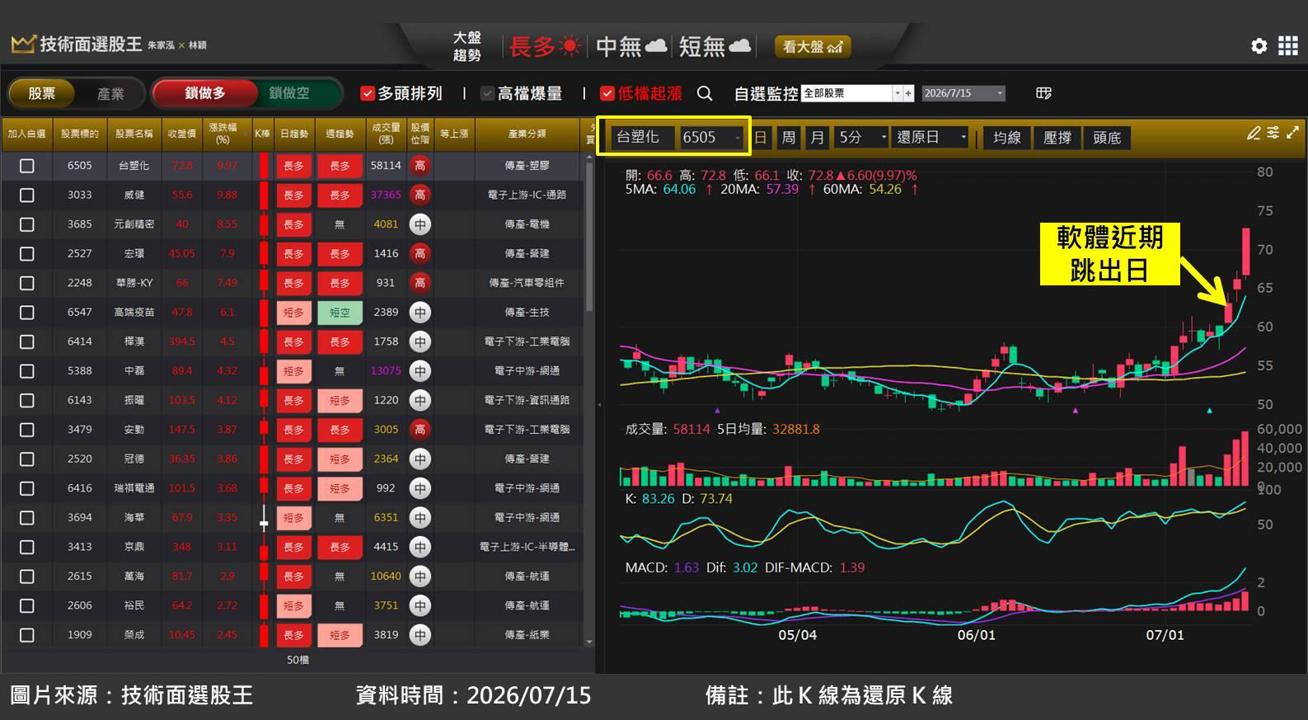This screenshot has width=1308, height=720.
Task: Toggle 多頭排列 checkbox
Action: coord(367,93)
